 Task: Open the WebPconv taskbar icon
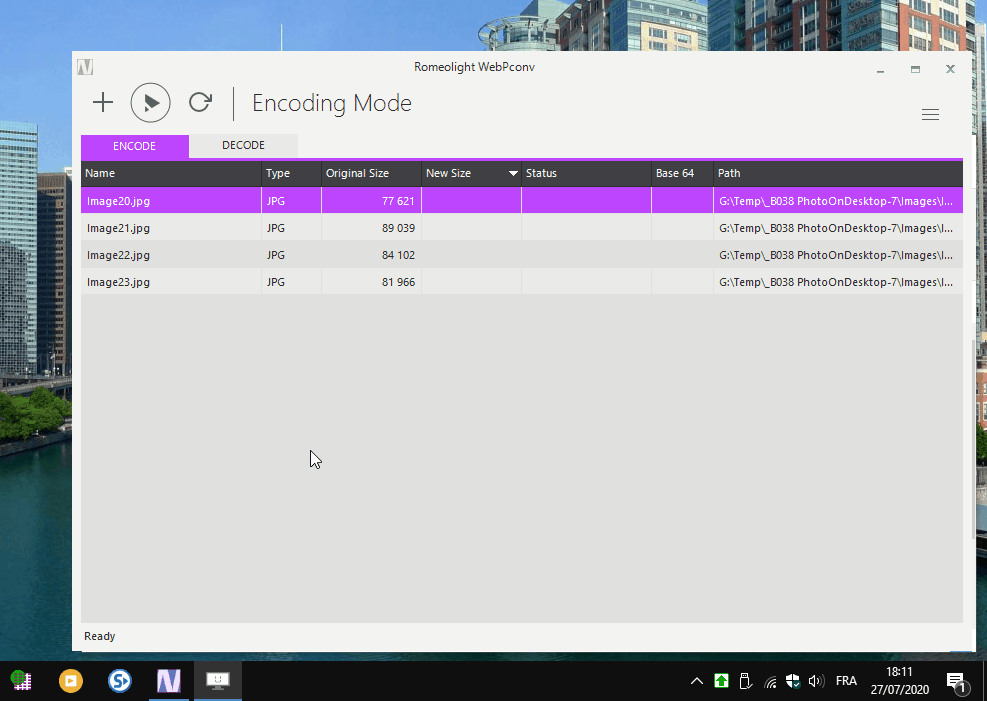coord(169,681)
